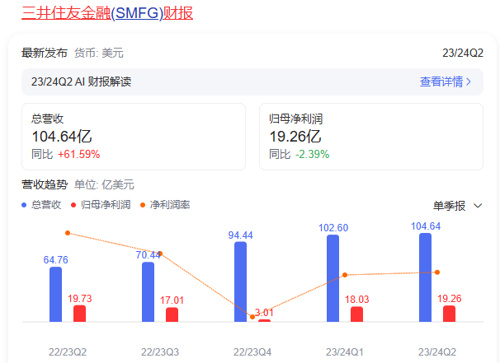This screenshot has height=363, width=500.
Task: Select the red 17.01 profit bar
Action: click(172, 315)
